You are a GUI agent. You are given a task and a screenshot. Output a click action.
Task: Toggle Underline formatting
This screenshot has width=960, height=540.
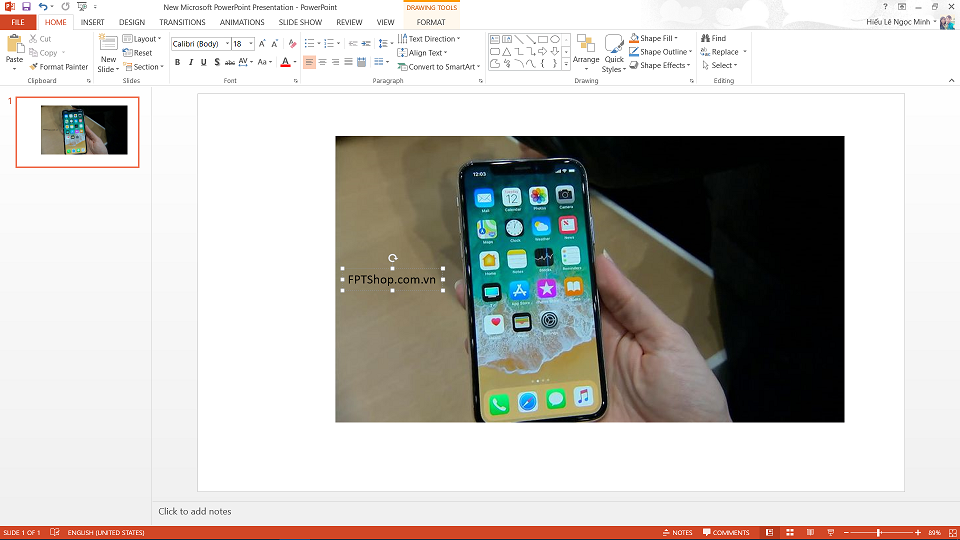[x=204, y=62]
